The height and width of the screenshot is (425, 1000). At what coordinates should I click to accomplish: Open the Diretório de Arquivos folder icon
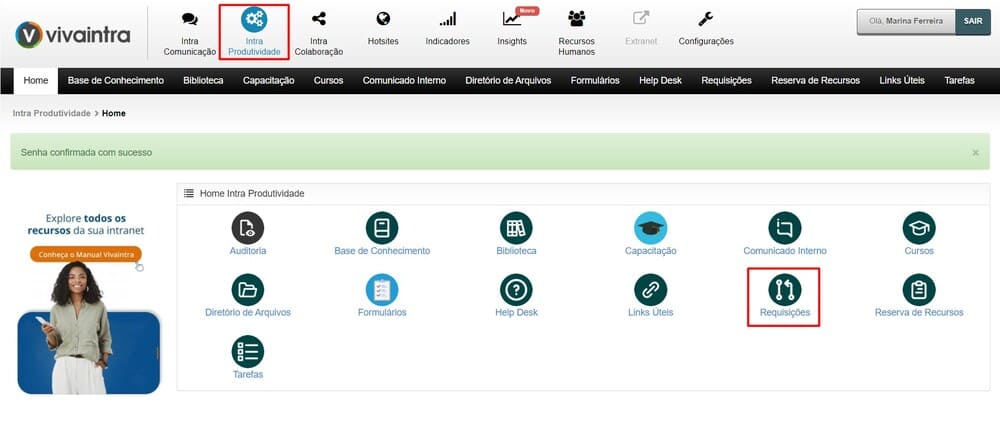pos(248,290)
